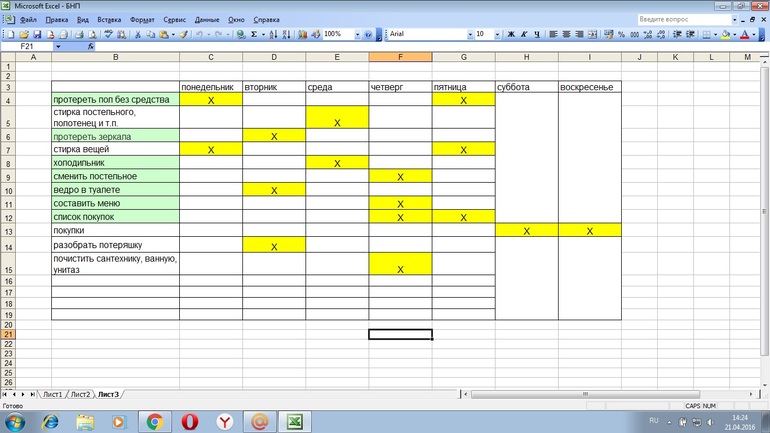Click the Merge and Center icon
Viewport: 770px width, 433px height.
pyautogui.click(x=594, y=34)
